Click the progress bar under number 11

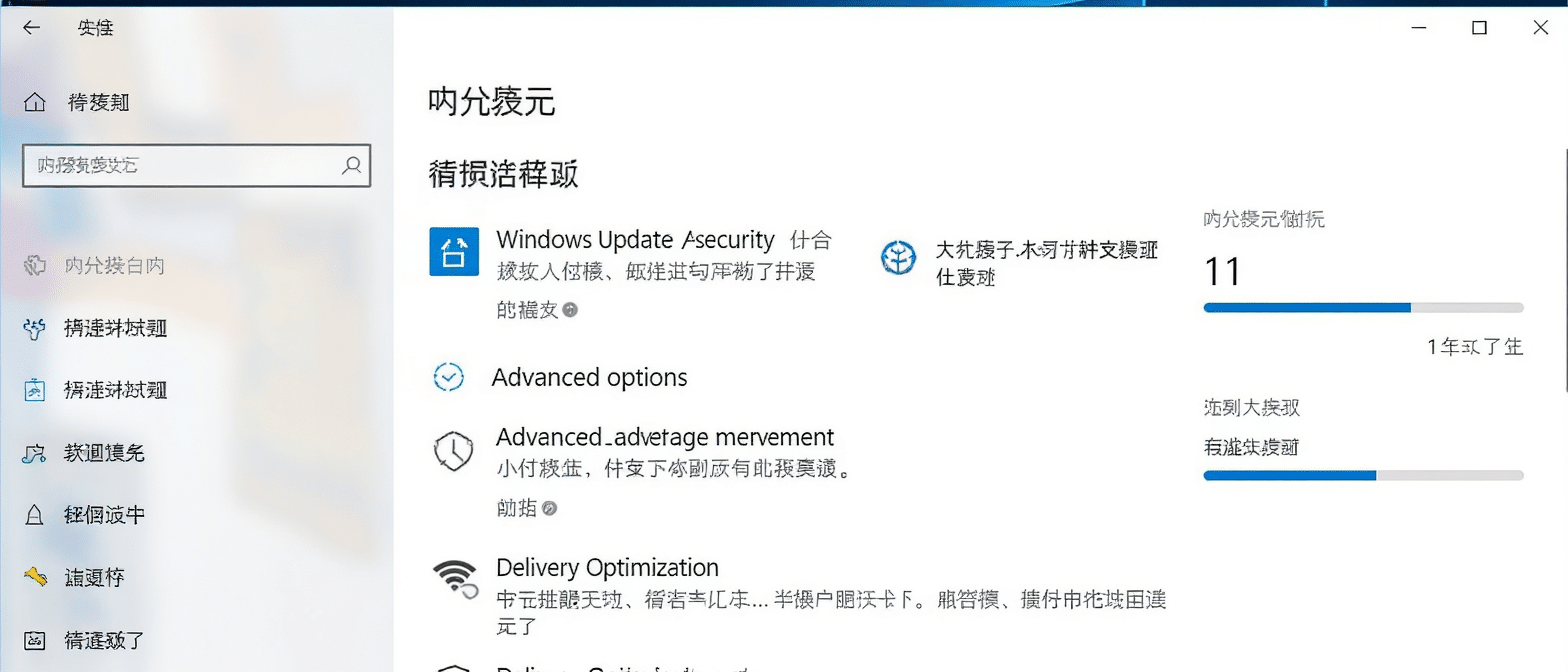tap(1363, 308)
